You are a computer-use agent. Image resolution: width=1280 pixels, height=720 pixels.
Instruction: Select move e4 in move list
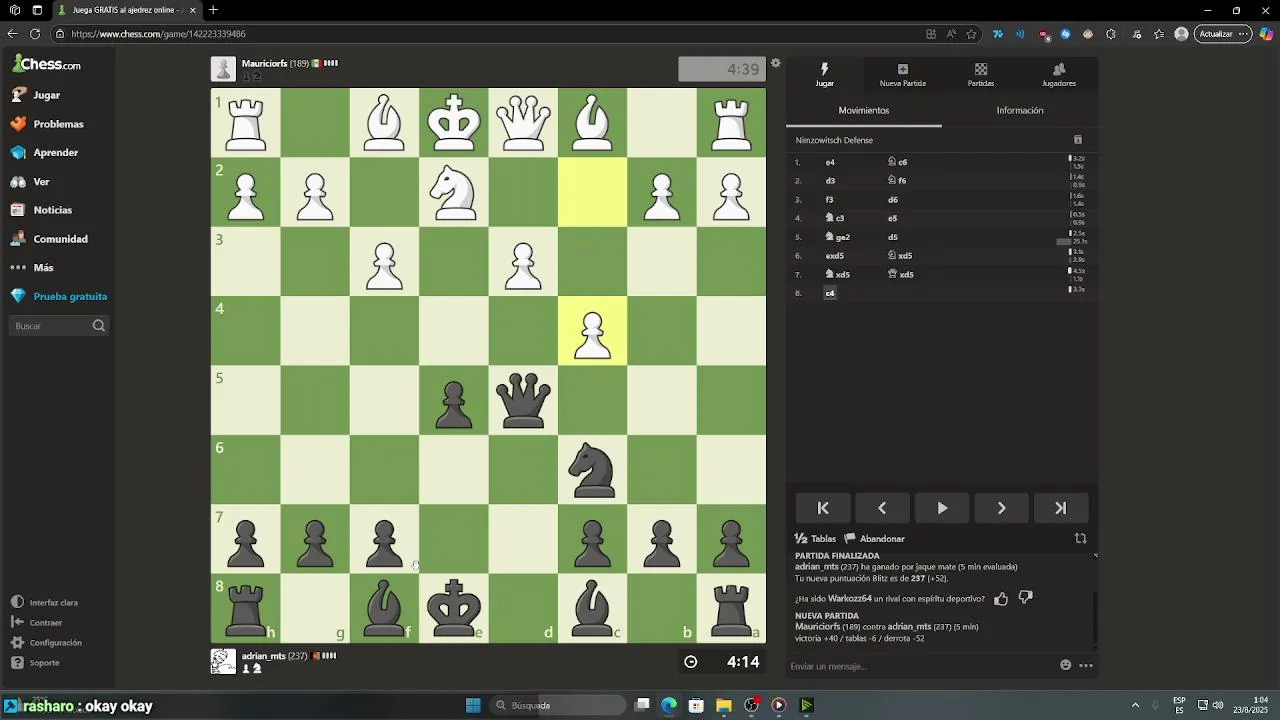pos(830,162)
